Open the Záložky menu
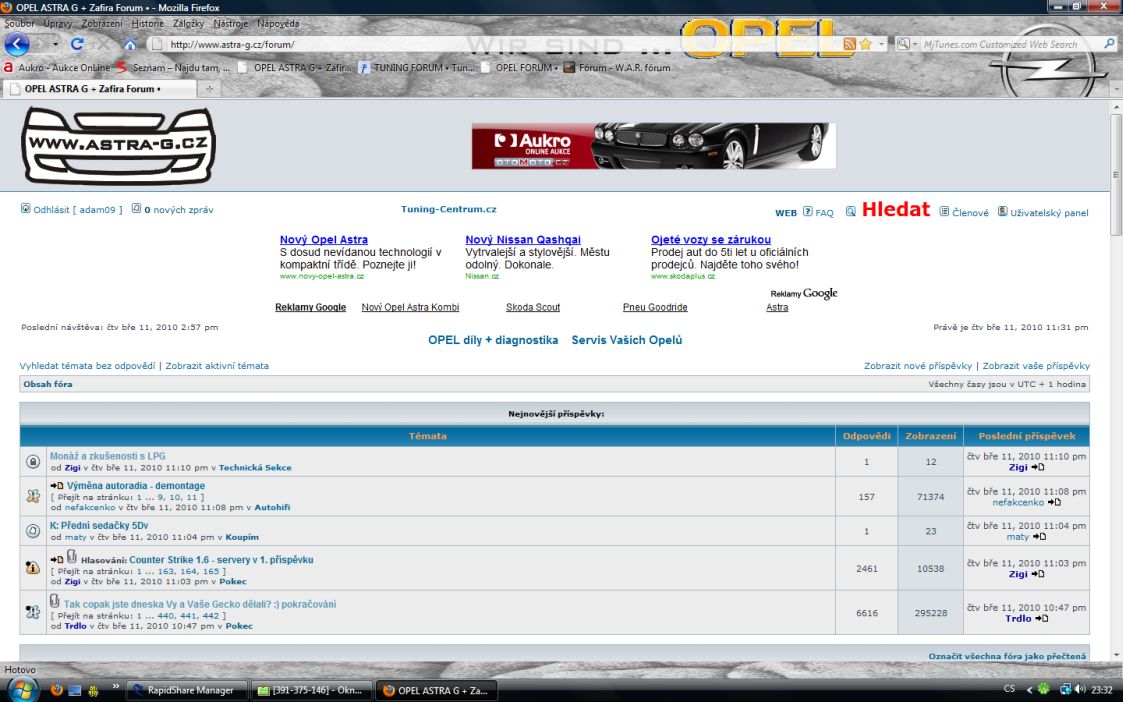Screen dimensions: 1123x702 click(x=190, y=23)
